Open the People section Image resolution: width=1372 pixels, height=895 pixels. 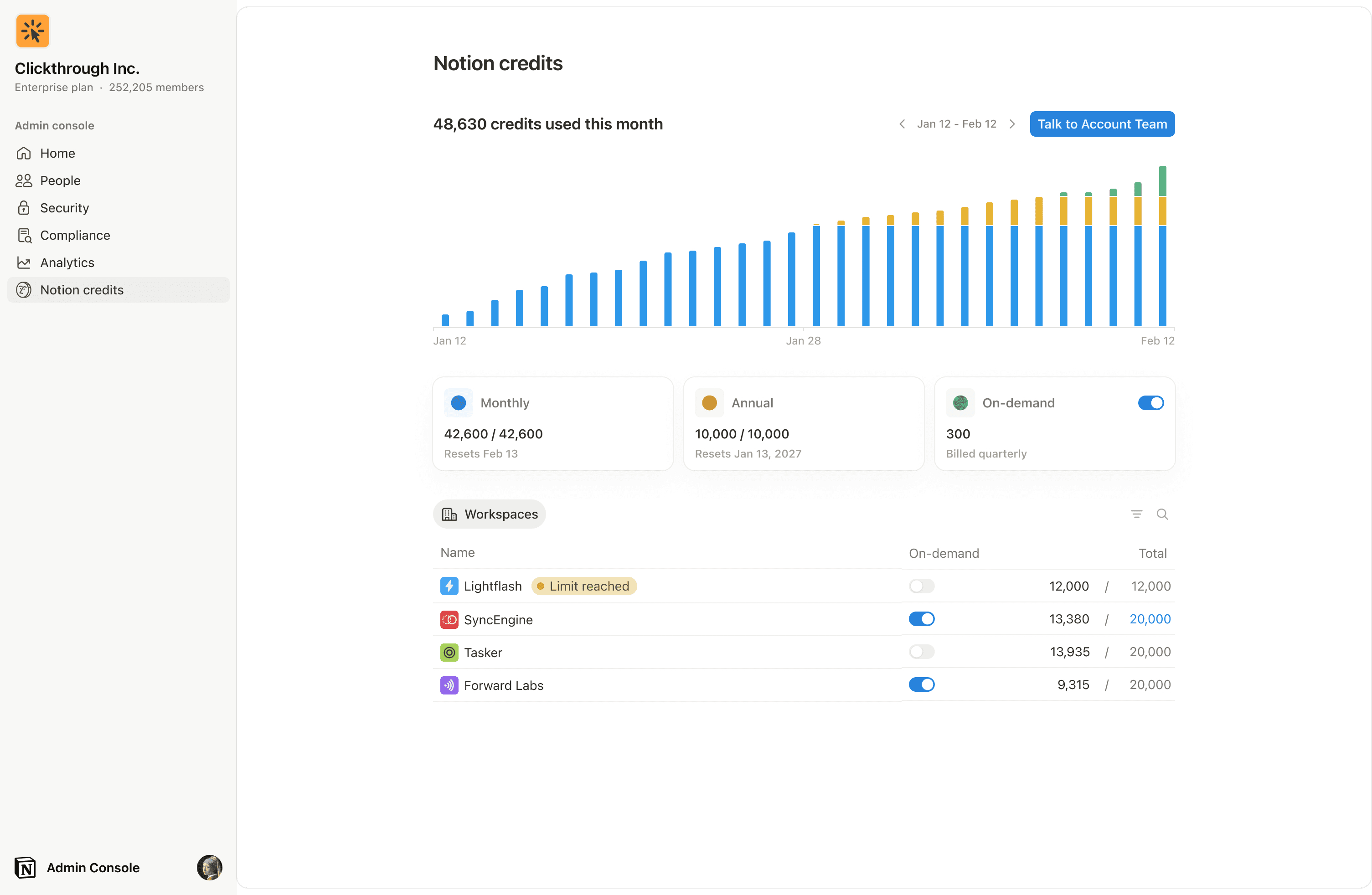click(x=118, y=180)
